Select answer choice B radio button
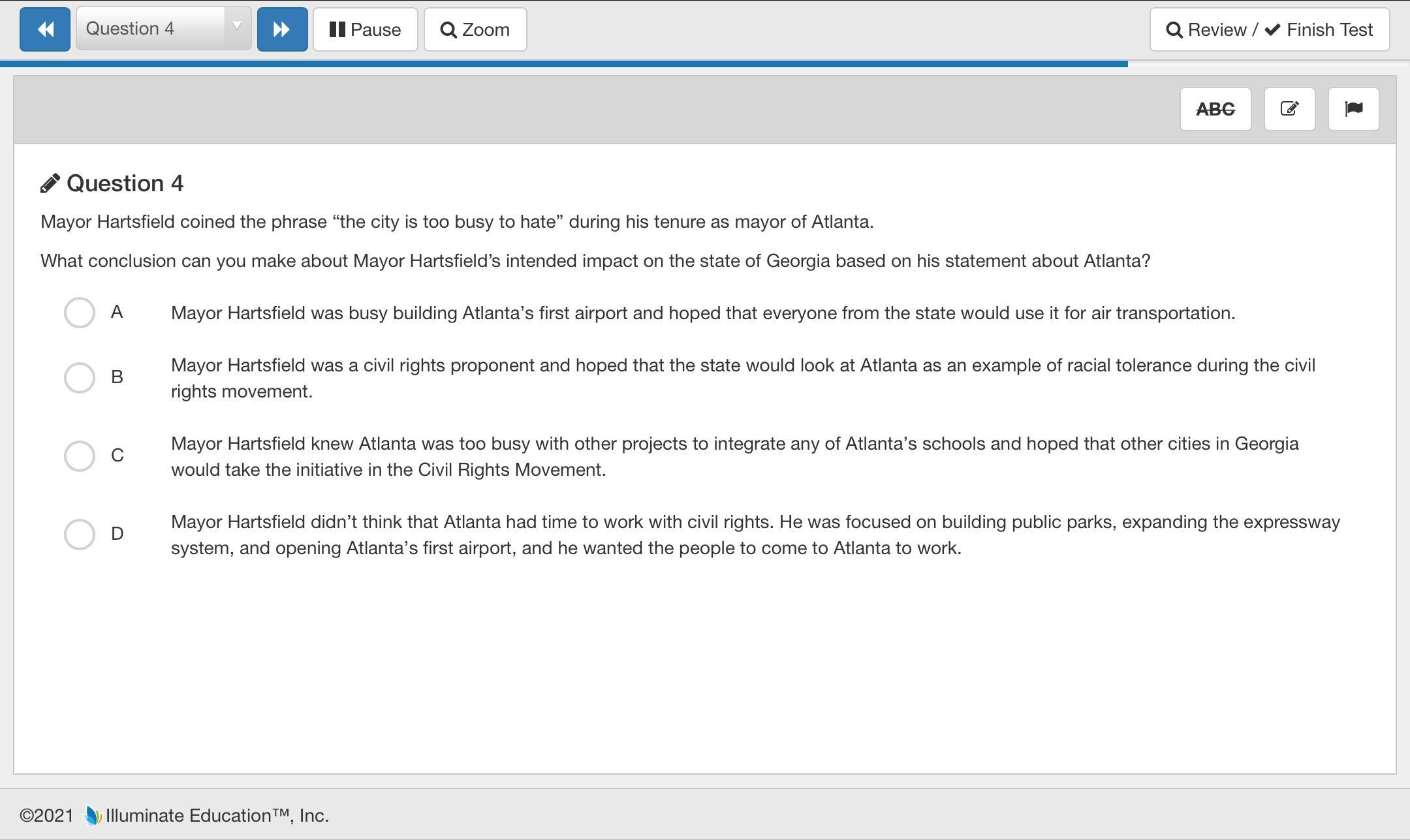 pos(80,378)
